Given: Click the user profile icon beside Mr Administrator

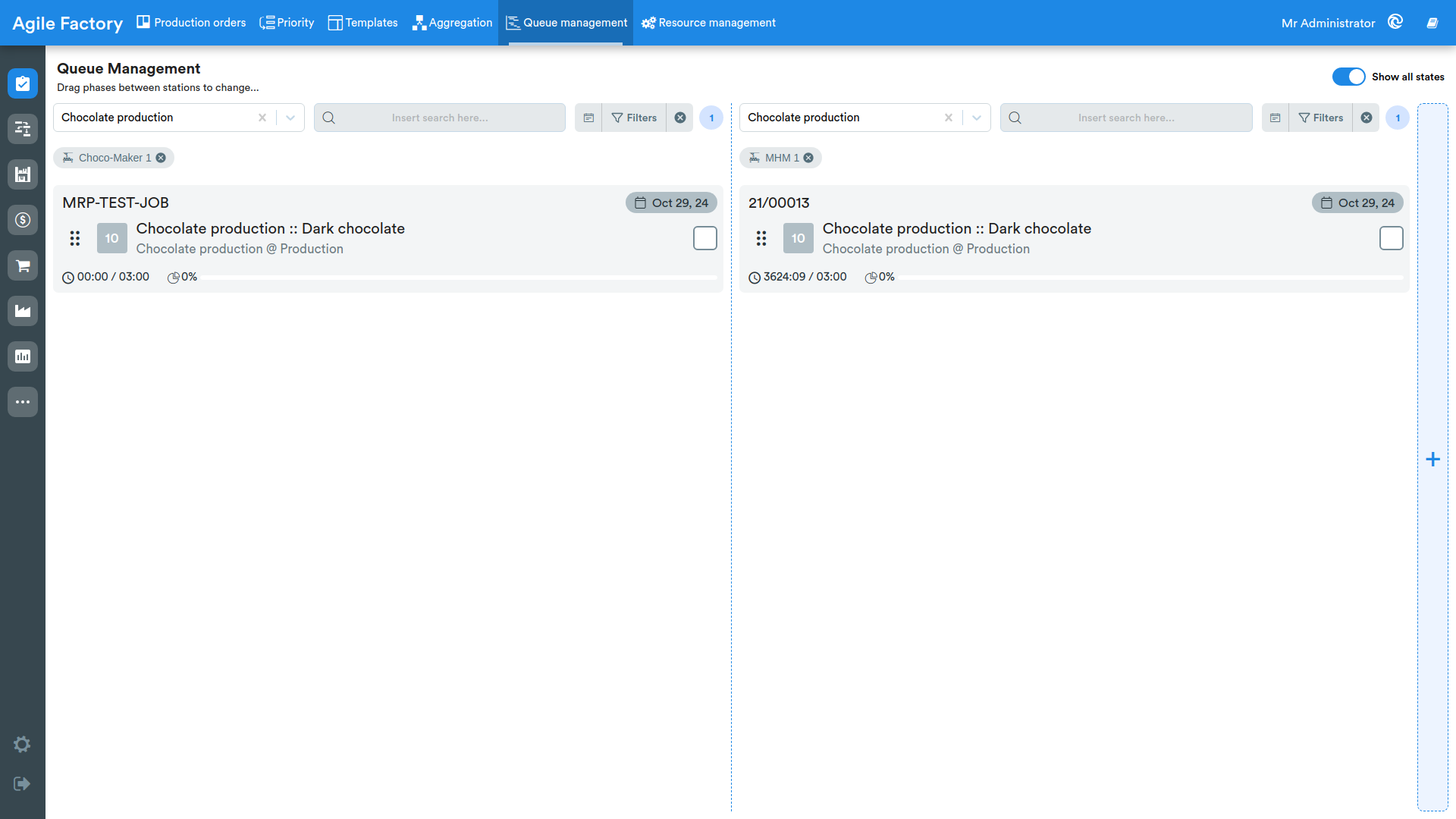Looking at the screenshot, I should (x=1395, y=22).
